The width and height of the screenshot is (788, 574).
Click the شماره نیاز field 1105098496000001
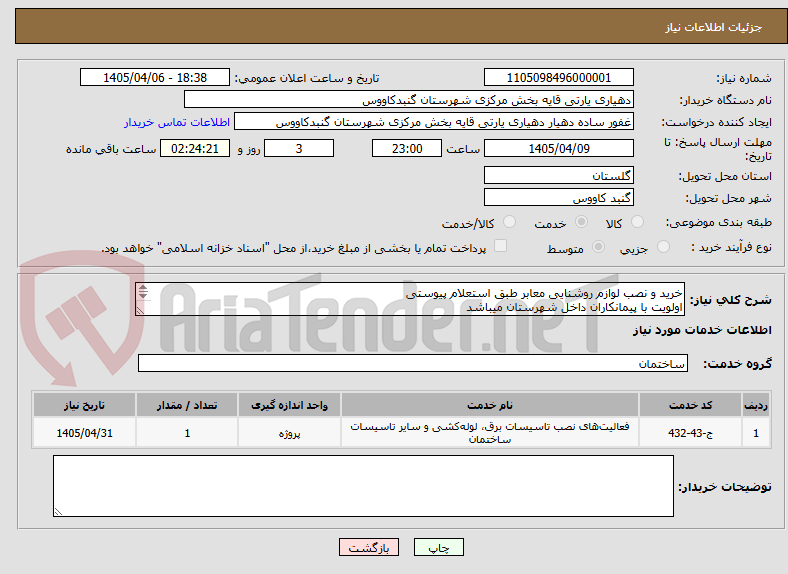click(558, 77)
